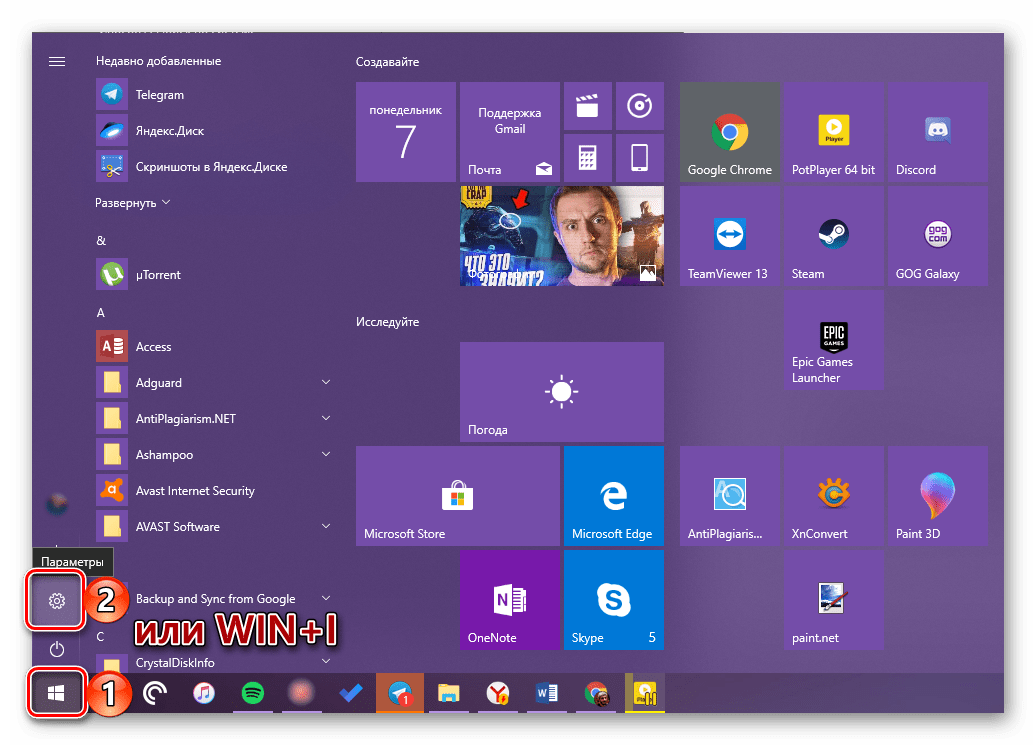Launch Steam tile
The image size is (1036, 745).
pyautogui.click(x=833, y=236)
